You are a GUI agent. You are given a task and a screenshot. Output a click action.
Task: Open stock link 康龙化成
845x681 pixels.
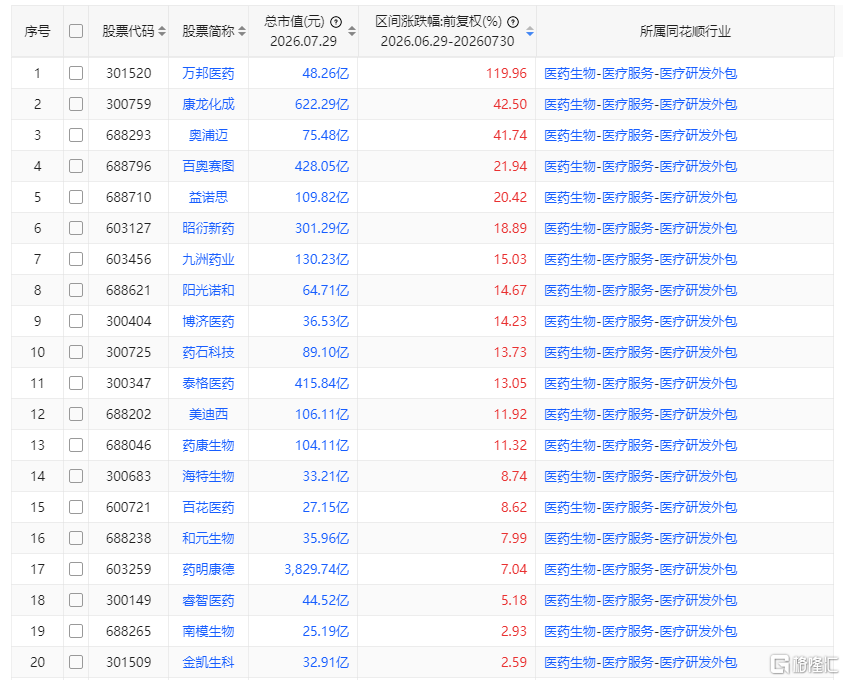[x=208, y=104]
